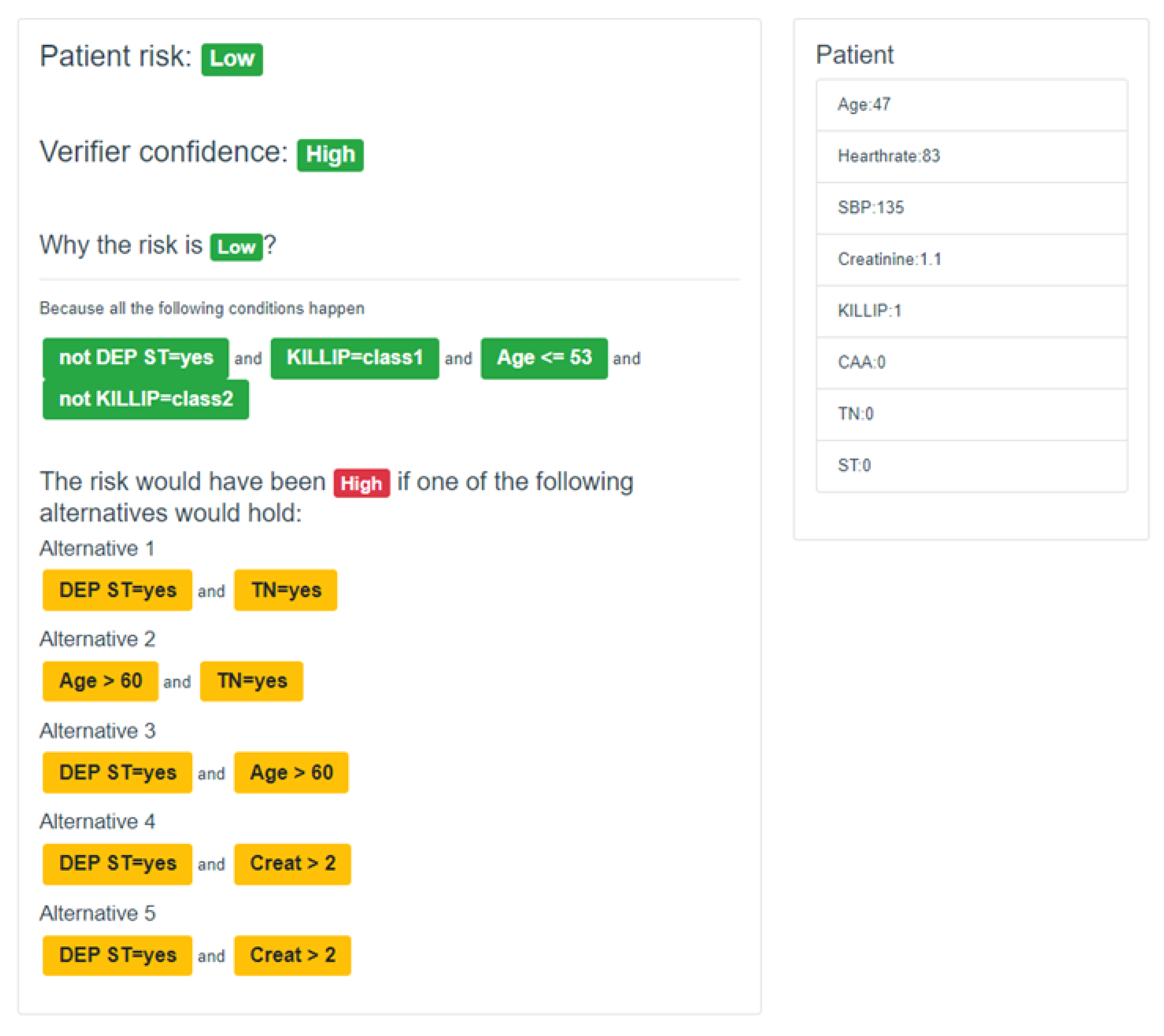Click the Creatinine:1.1 patient list item
Screen dimensions: 1164x1036
pos(972,260)
